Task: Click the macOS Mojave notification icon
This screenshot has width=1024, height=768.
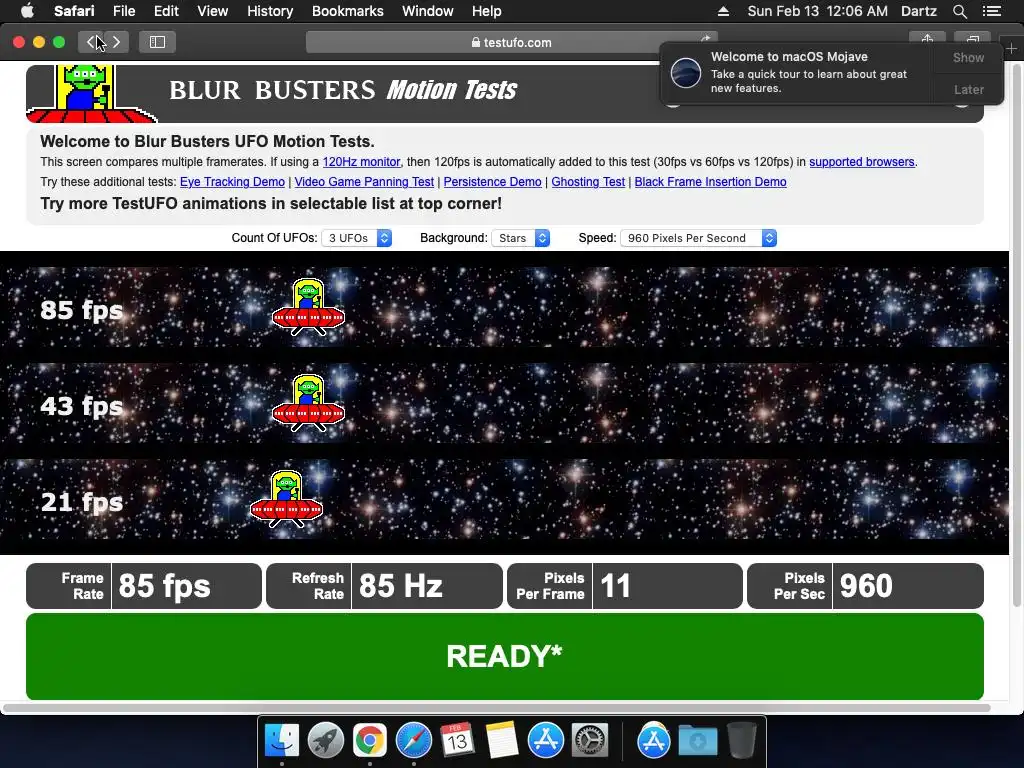Action: [x=686, y=72]
